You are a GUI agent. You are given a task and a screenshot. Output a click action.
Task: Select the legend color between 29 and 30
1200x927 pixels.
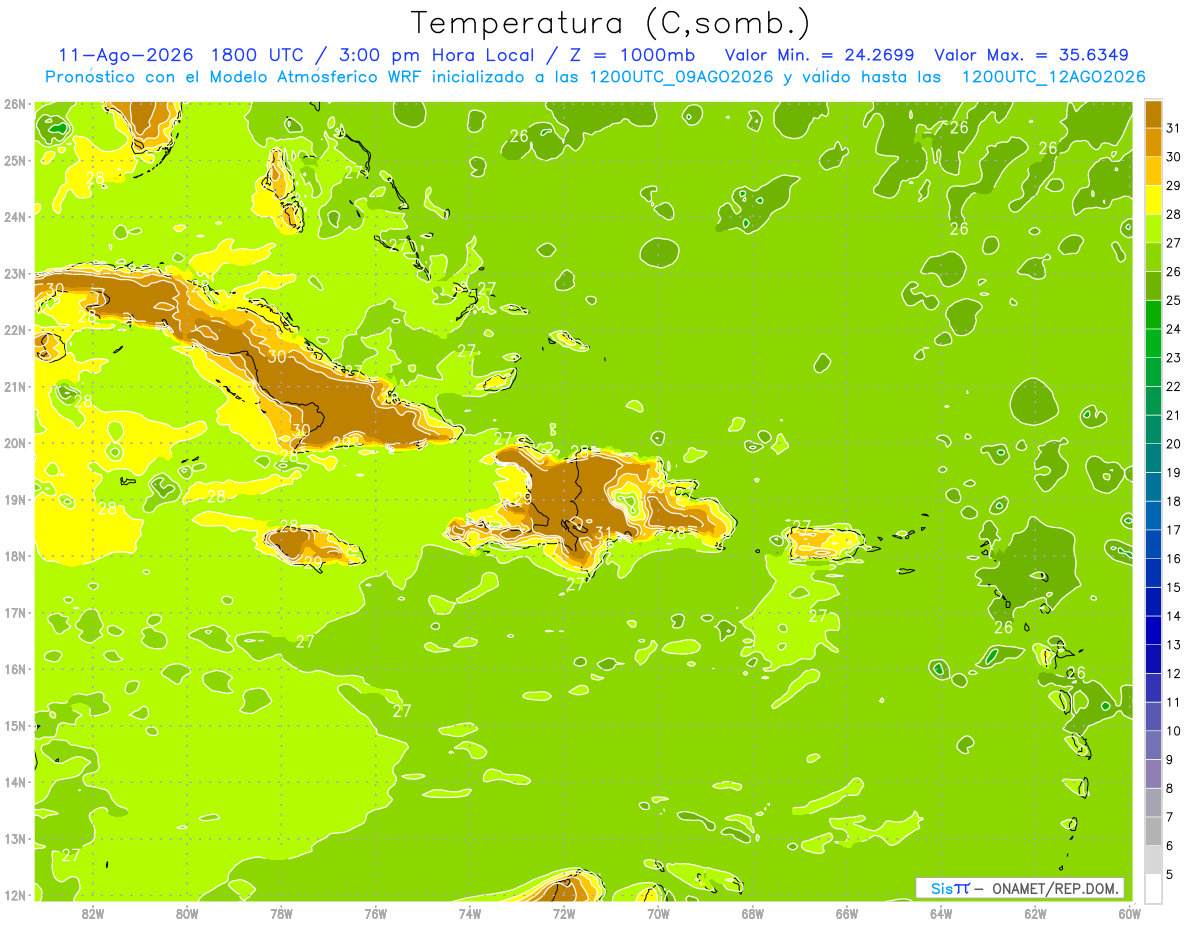click(x=1153, y=171)
